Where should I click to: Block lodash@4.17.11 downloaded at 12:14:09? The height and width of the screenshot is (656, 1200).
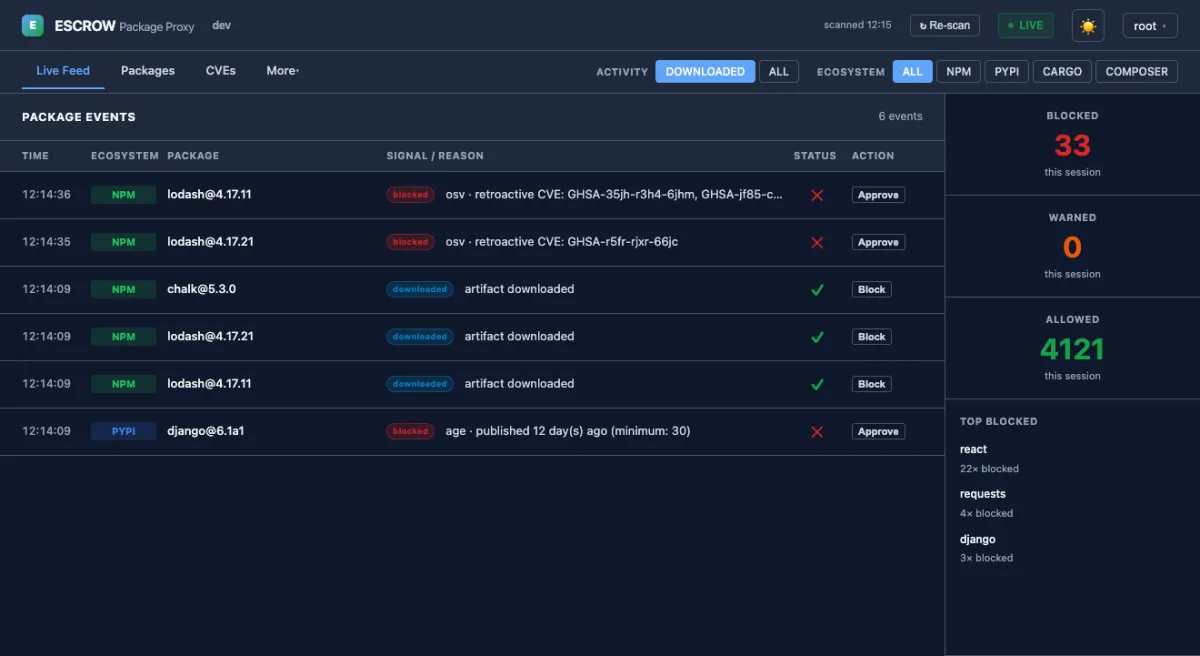tap(872, 384)
